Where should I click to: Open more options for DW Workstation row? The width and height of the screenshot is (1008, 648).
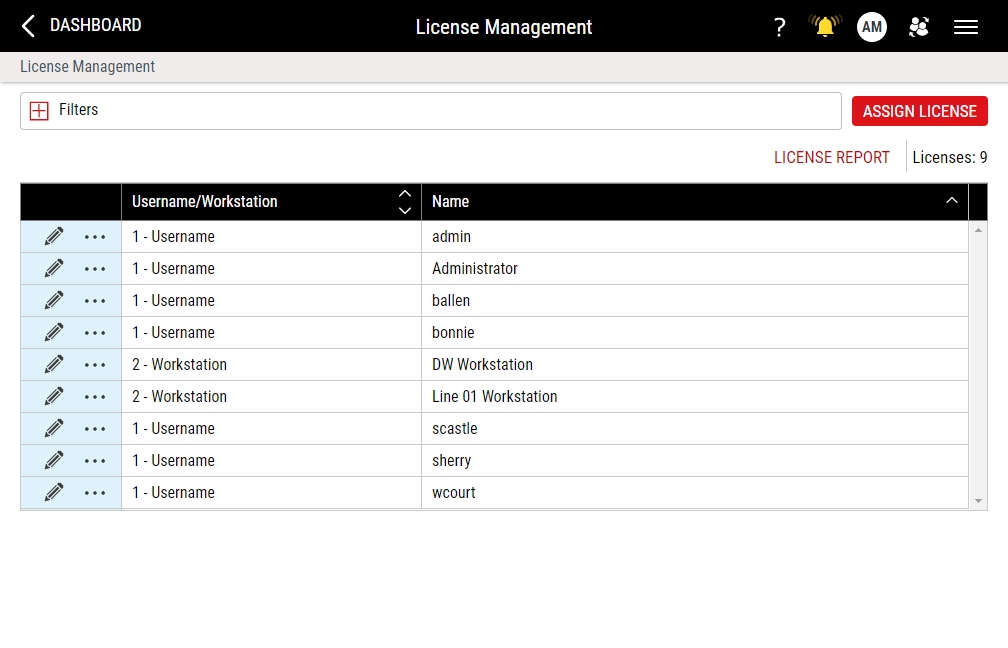click(95, 365)
